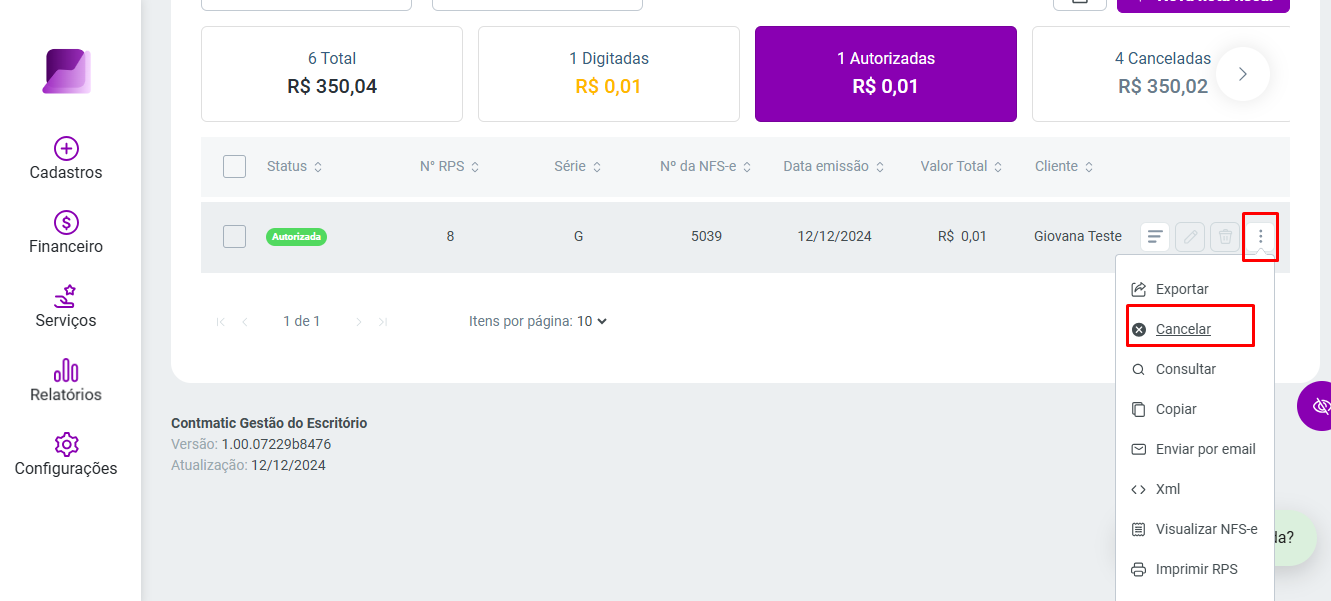Open the three-dots row actions menu
This screenshot has height=601, width=1331.
(x=1261, y=237)
